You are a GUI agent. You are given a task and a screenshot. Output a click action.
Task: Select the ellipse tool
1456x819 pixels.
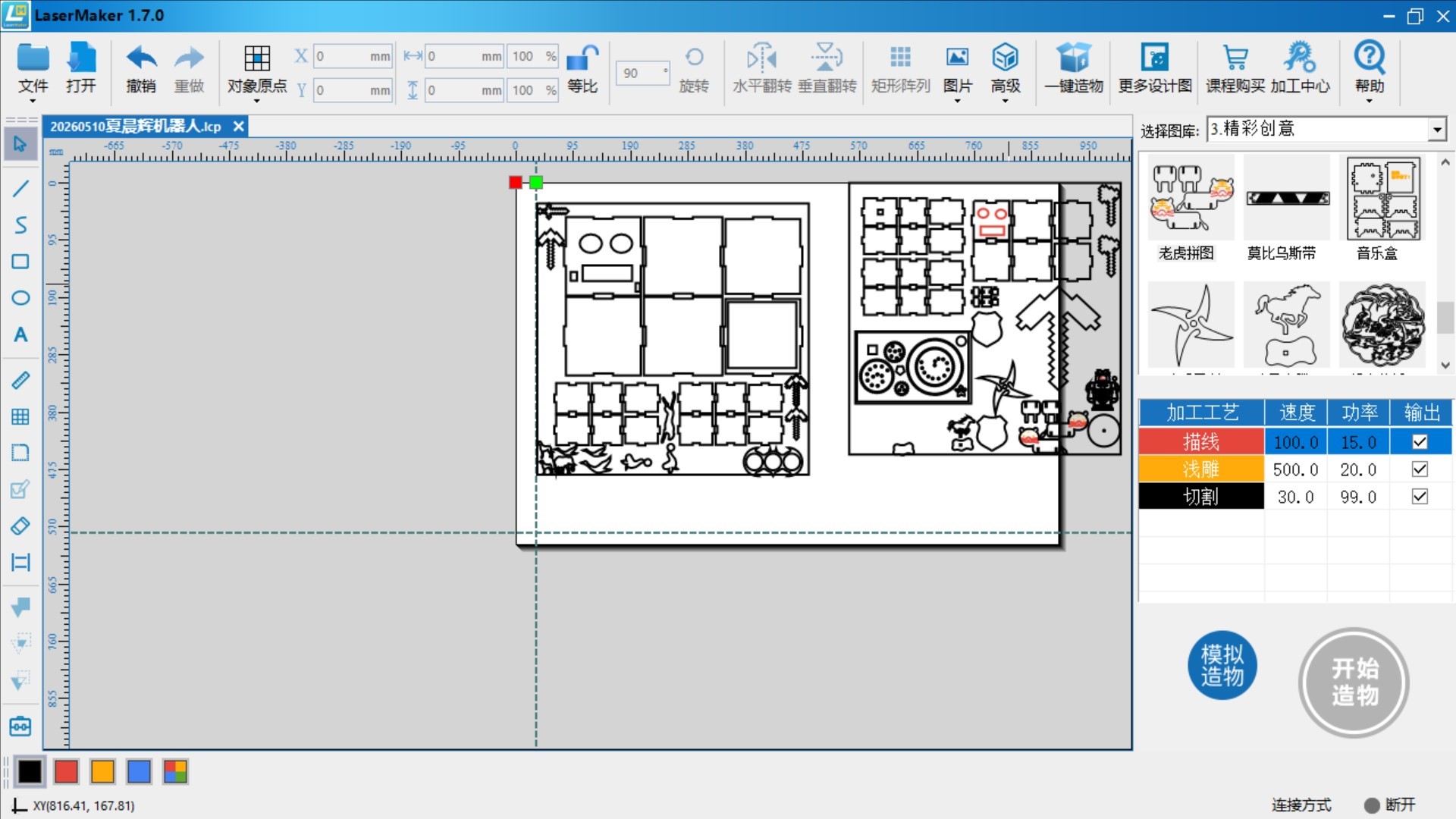click(x=20, y=298)
